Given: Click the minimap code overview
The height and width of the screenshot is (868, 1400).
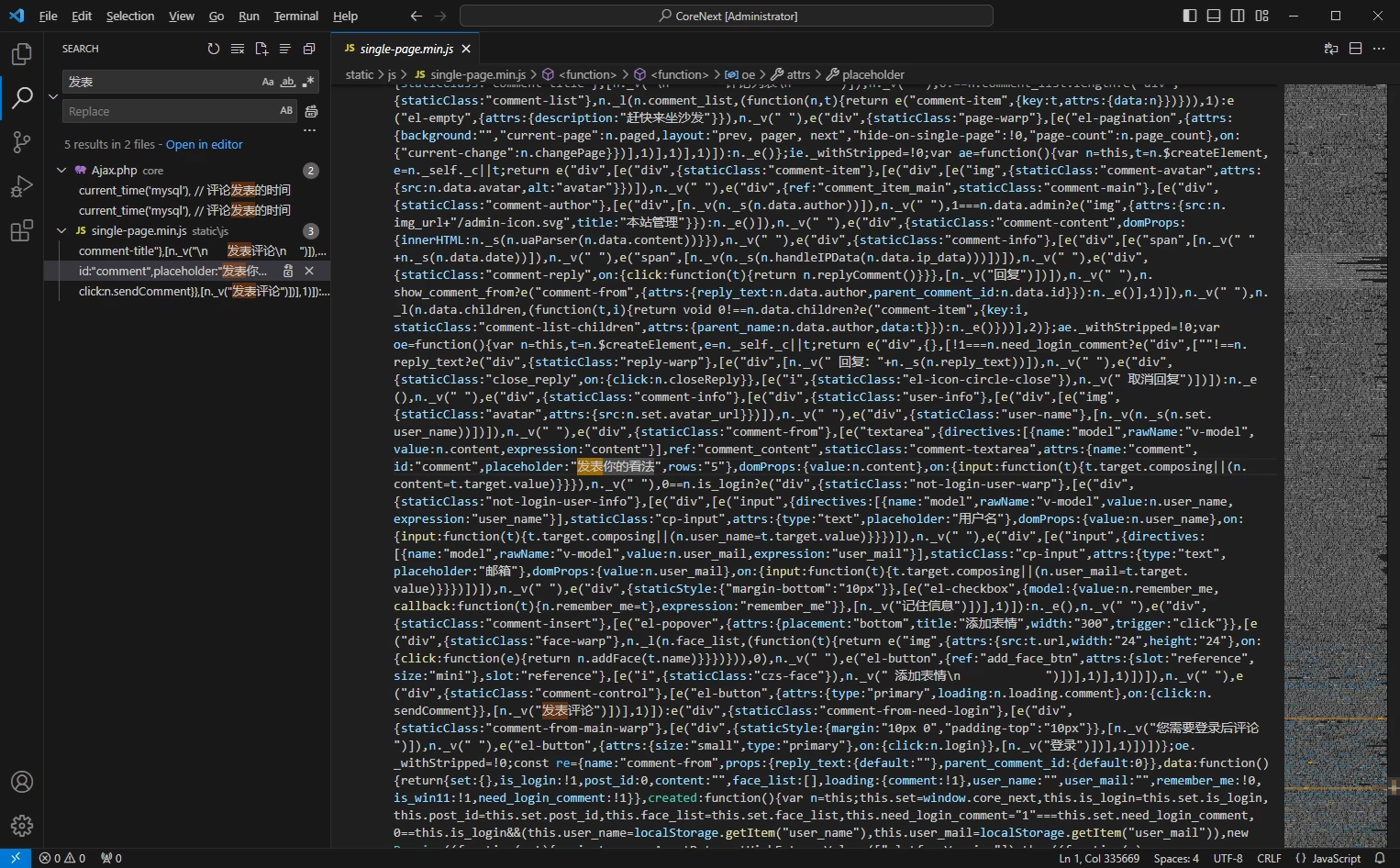Looking at the screenshot, I should (1334, 367).
